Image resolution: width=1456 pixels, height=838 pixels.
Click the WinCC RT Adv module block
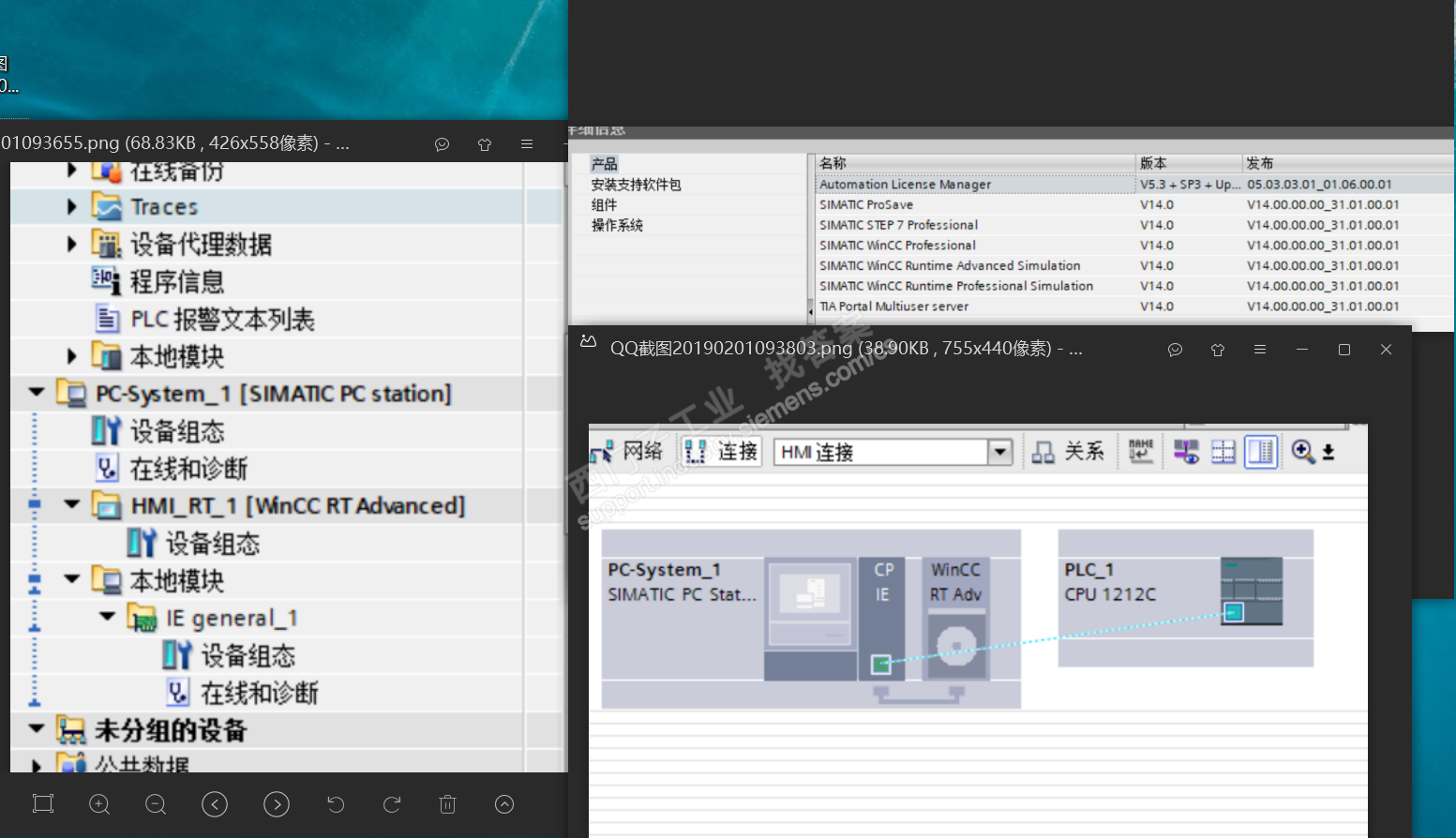tap(956, 618)
